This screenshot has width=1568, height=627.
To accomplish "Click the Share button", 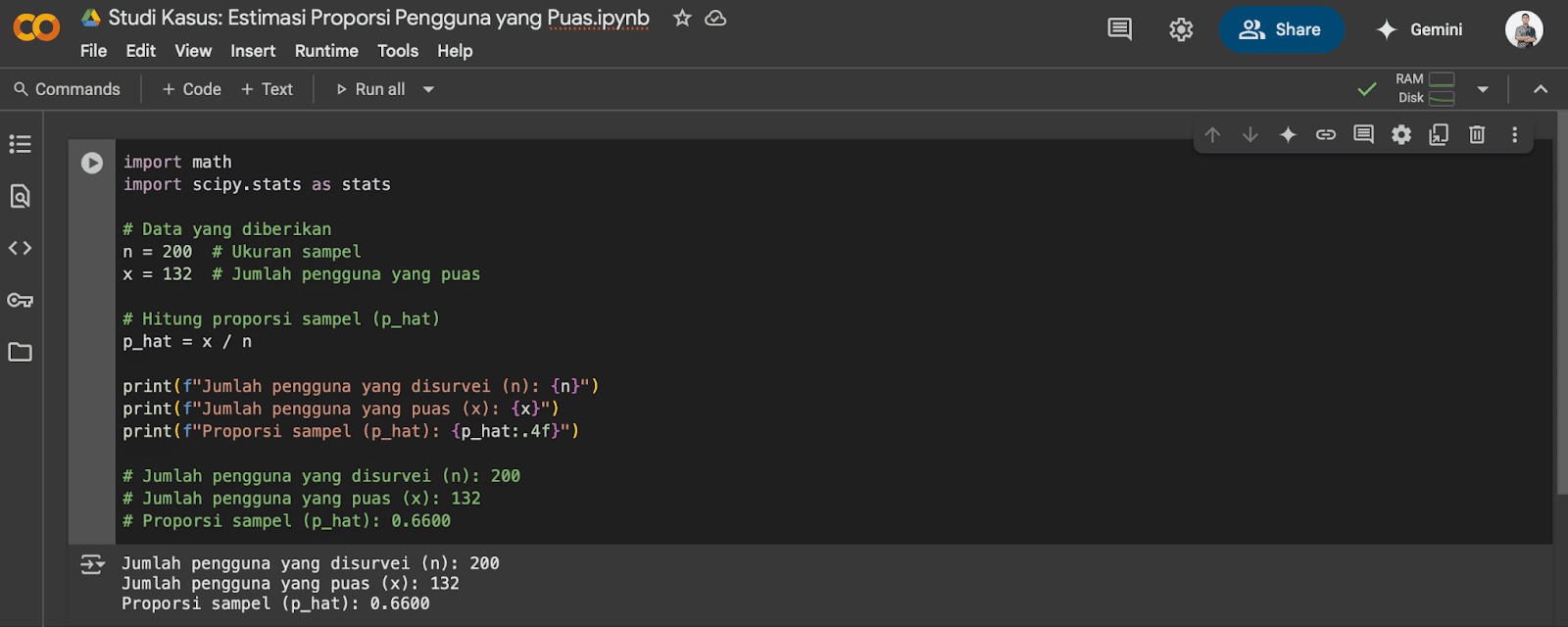I will (x=1281, y=29).
